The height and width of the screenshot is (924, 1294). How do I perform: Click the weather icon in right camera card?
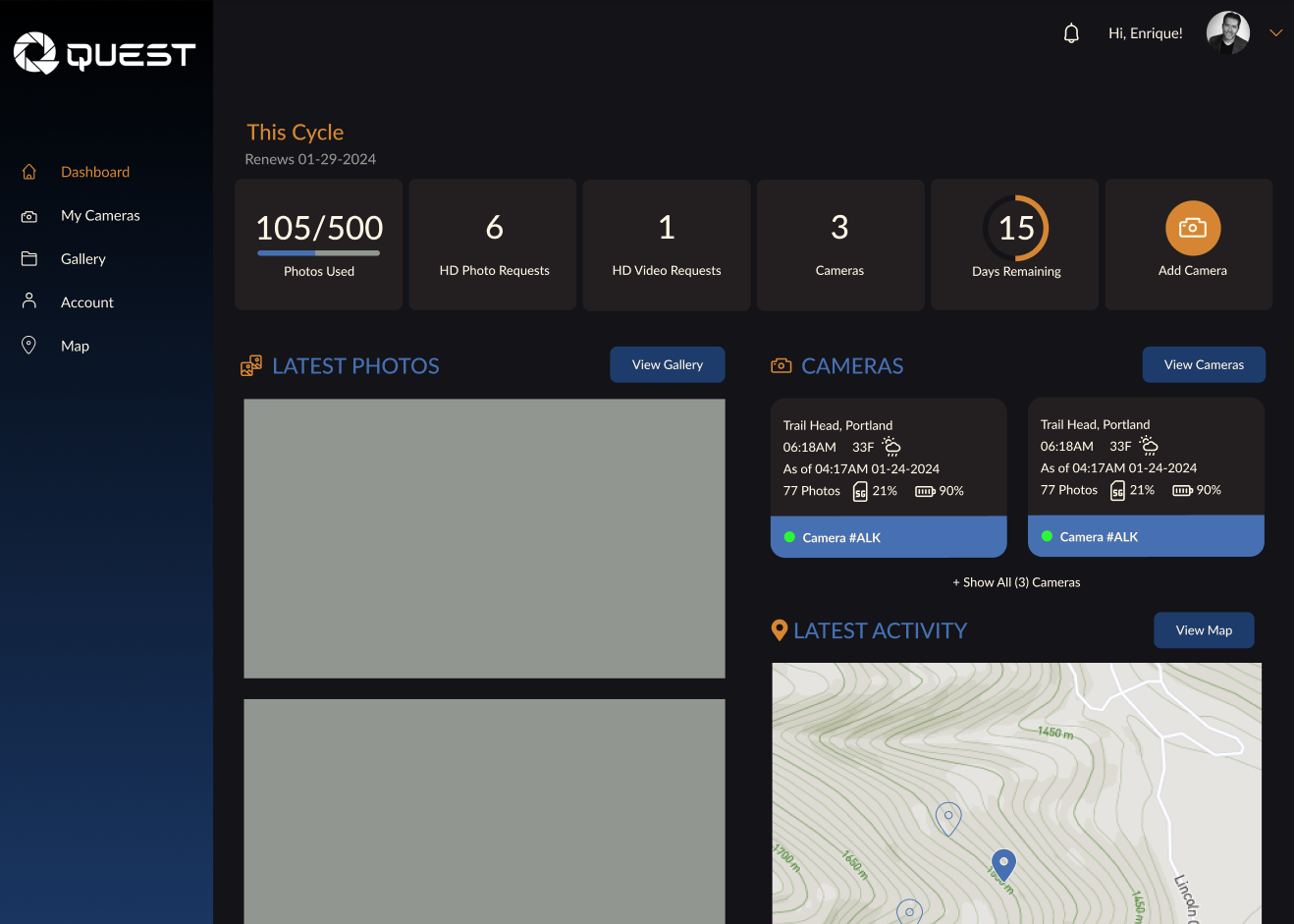1149,446
